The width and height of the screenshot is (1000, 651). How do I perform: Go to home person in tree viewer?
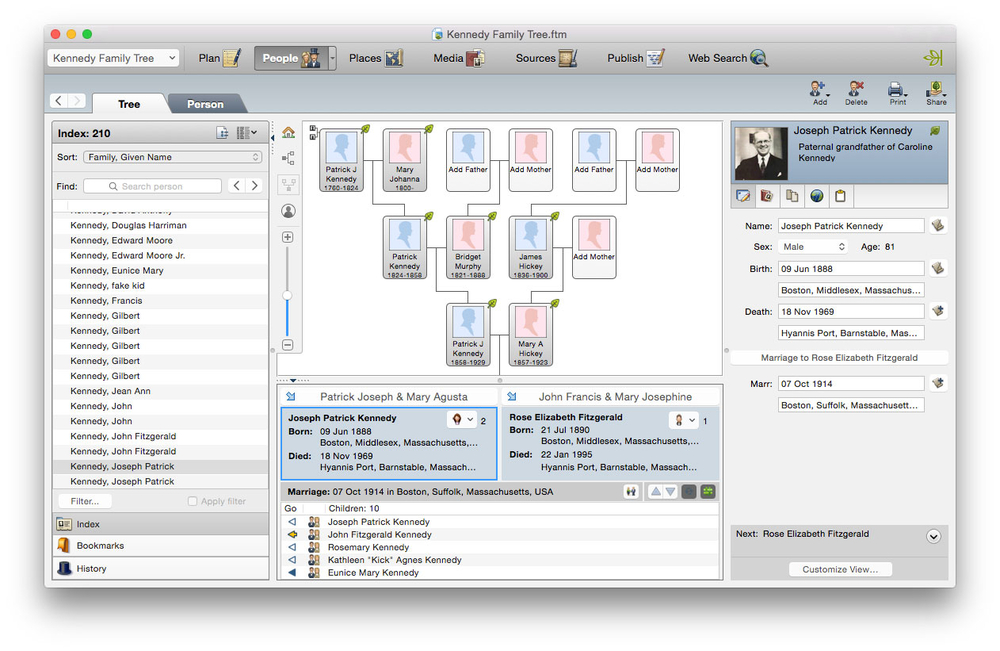pyautogui.click(x=288, y=133)
